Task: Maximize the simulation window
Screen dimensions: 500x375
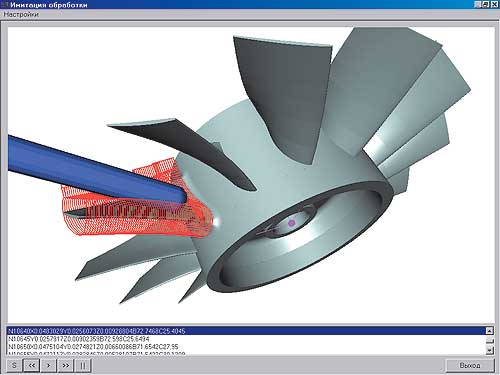Action: (485, 4)
